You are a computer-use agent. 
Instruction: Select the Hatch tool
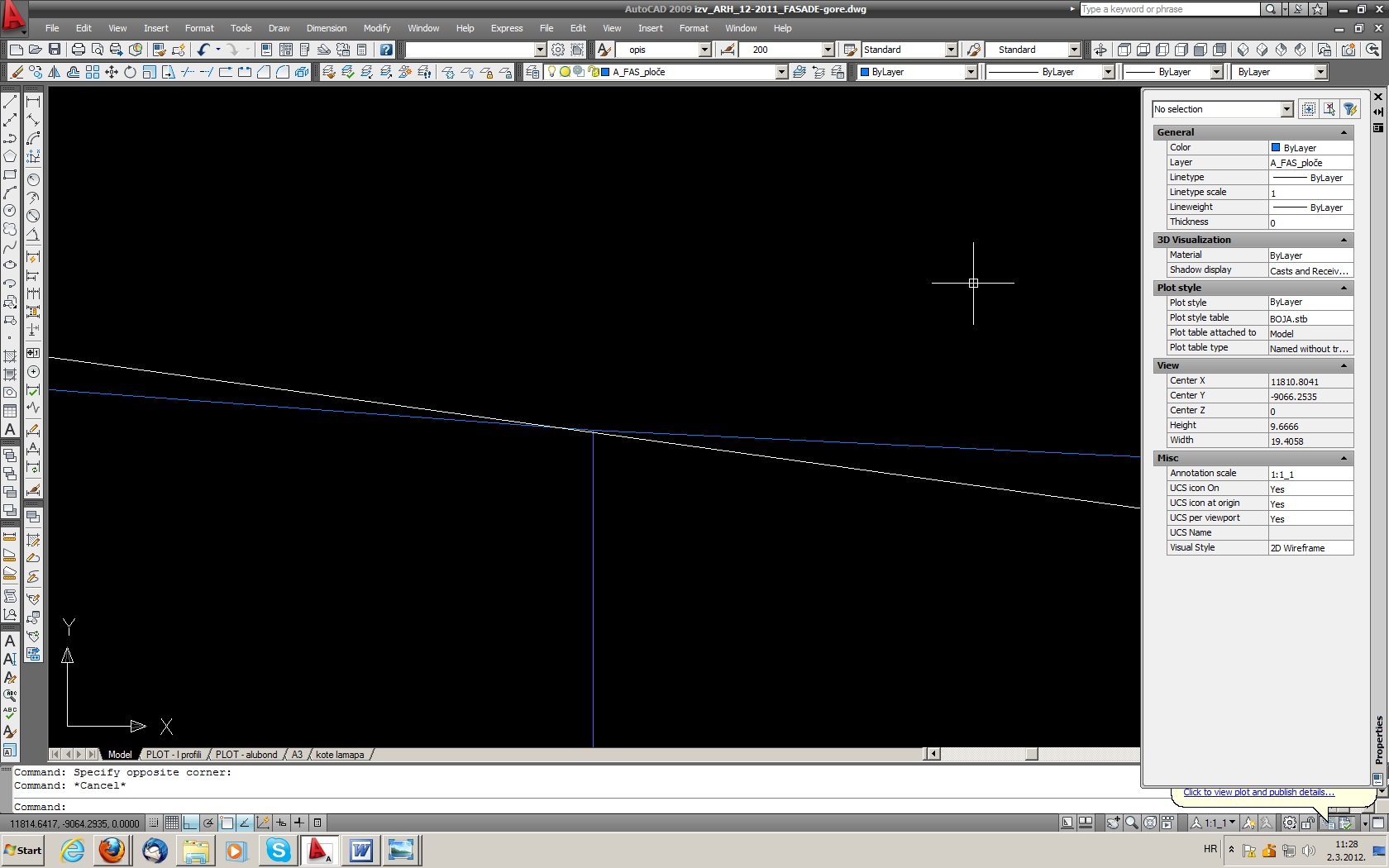tap(10, 356)
